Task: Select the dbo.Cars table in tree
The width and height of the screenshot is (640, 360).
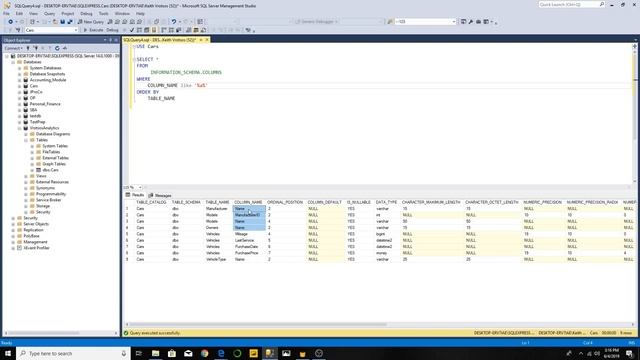Action: [50, 170]
